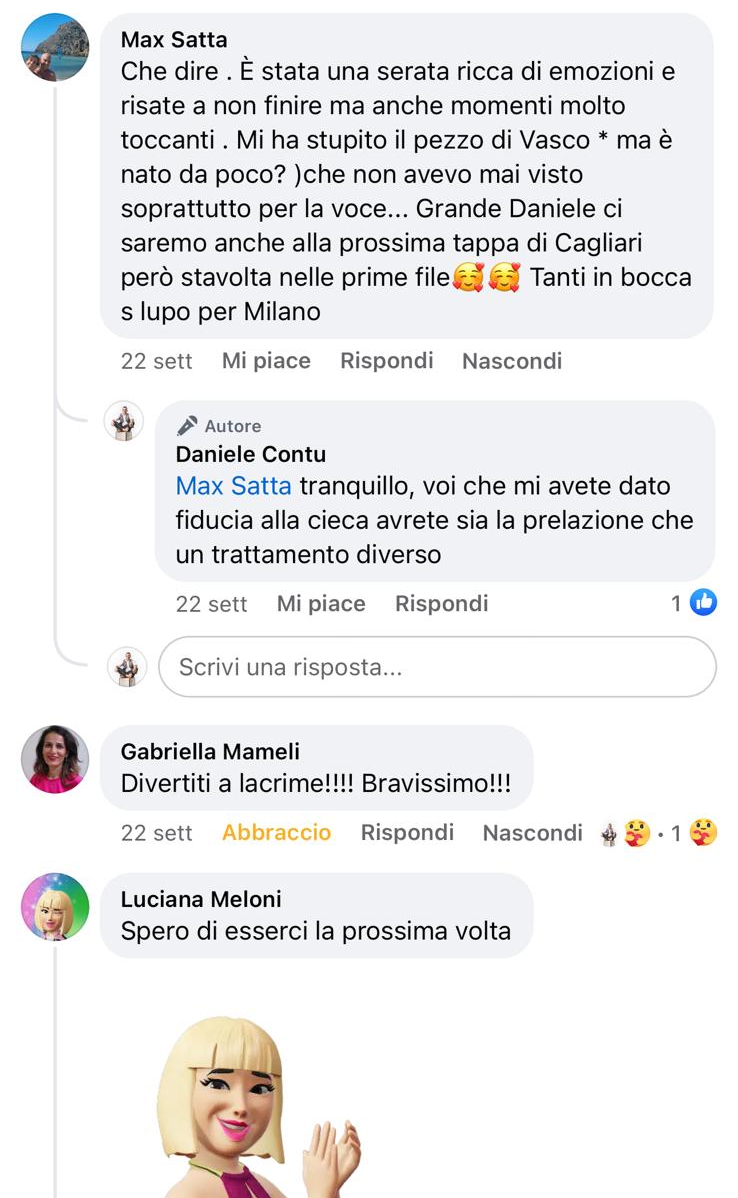Open the blue Max Satta mention link

(x=233, y=485)
